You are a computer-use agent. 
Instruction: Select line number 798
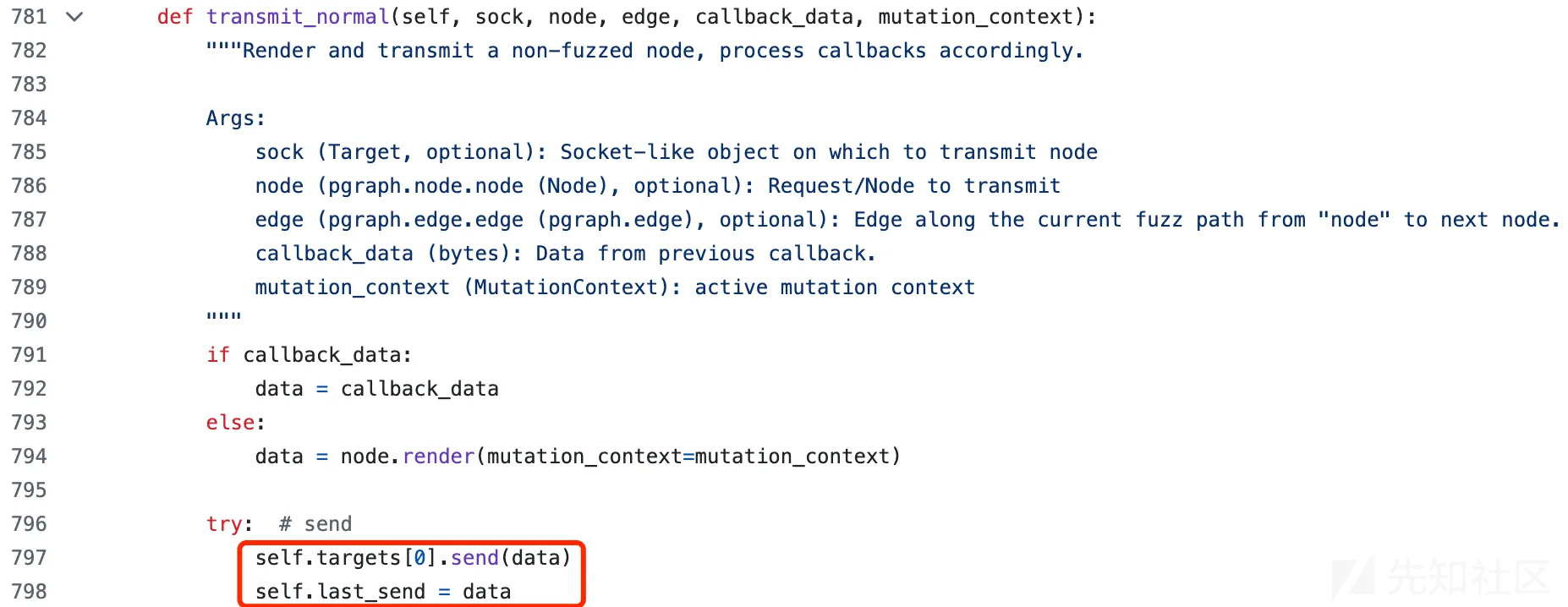[30, 592]
